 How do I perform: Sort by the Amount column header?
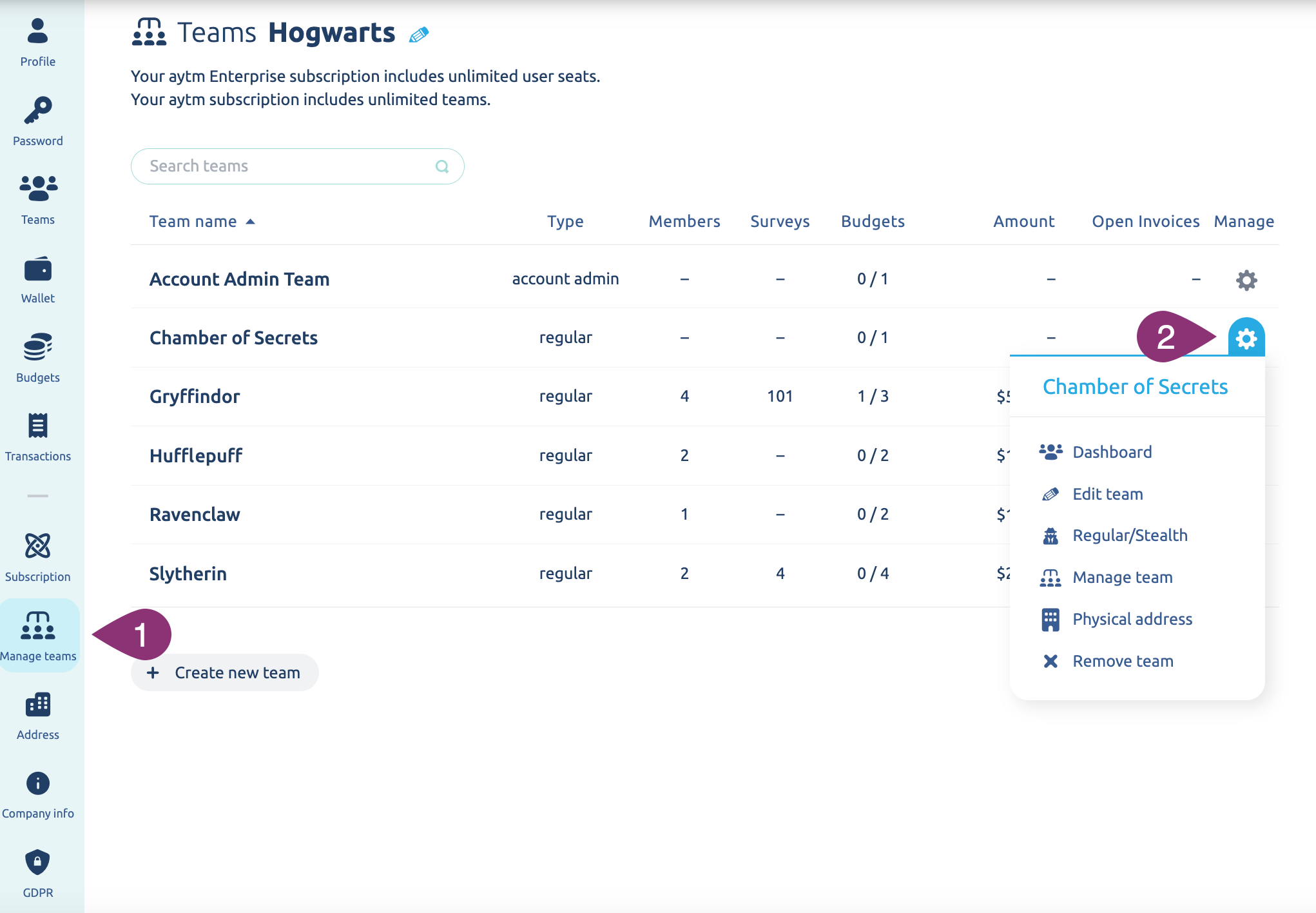click(1023, 222)
